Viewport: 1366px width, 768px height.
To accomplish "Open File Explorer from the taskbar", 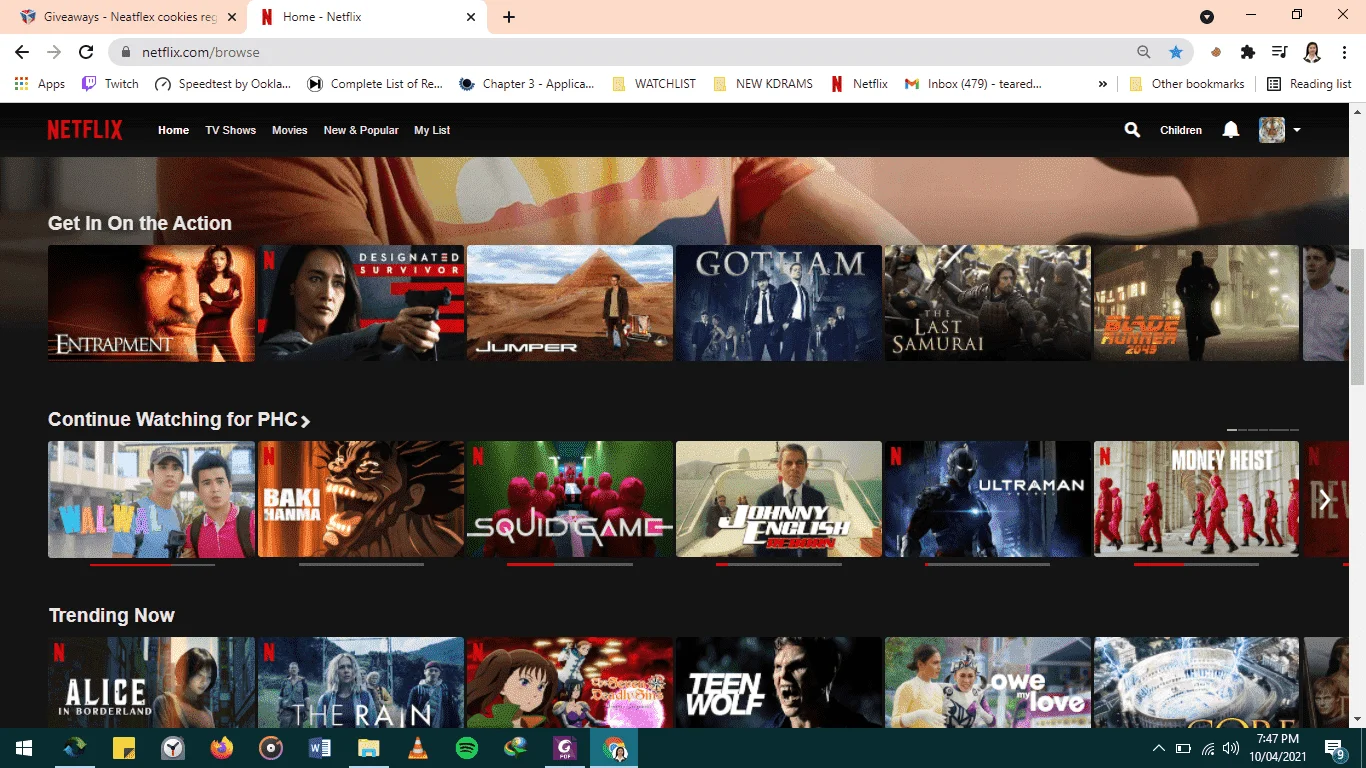I will [369, 748].
